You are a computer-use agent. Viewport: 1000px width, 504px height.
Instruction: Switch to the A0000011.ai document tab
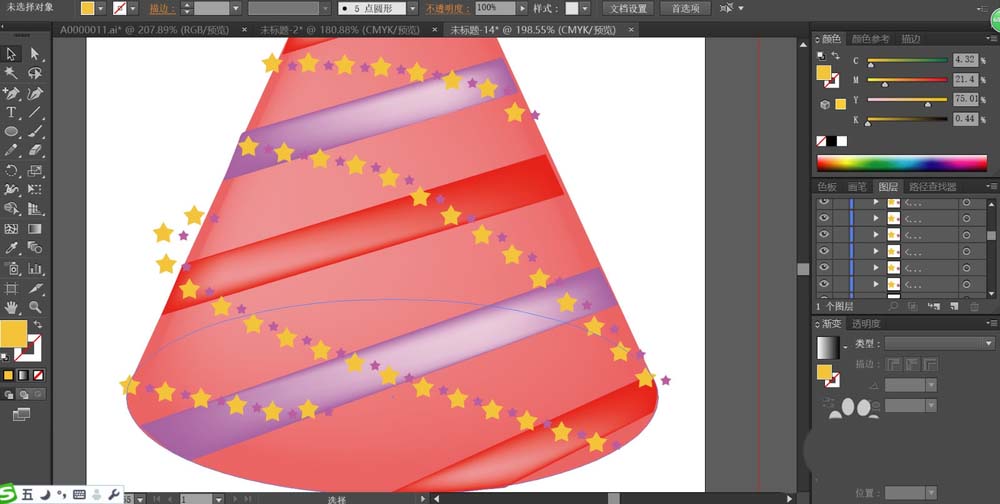tap(144, 30)
